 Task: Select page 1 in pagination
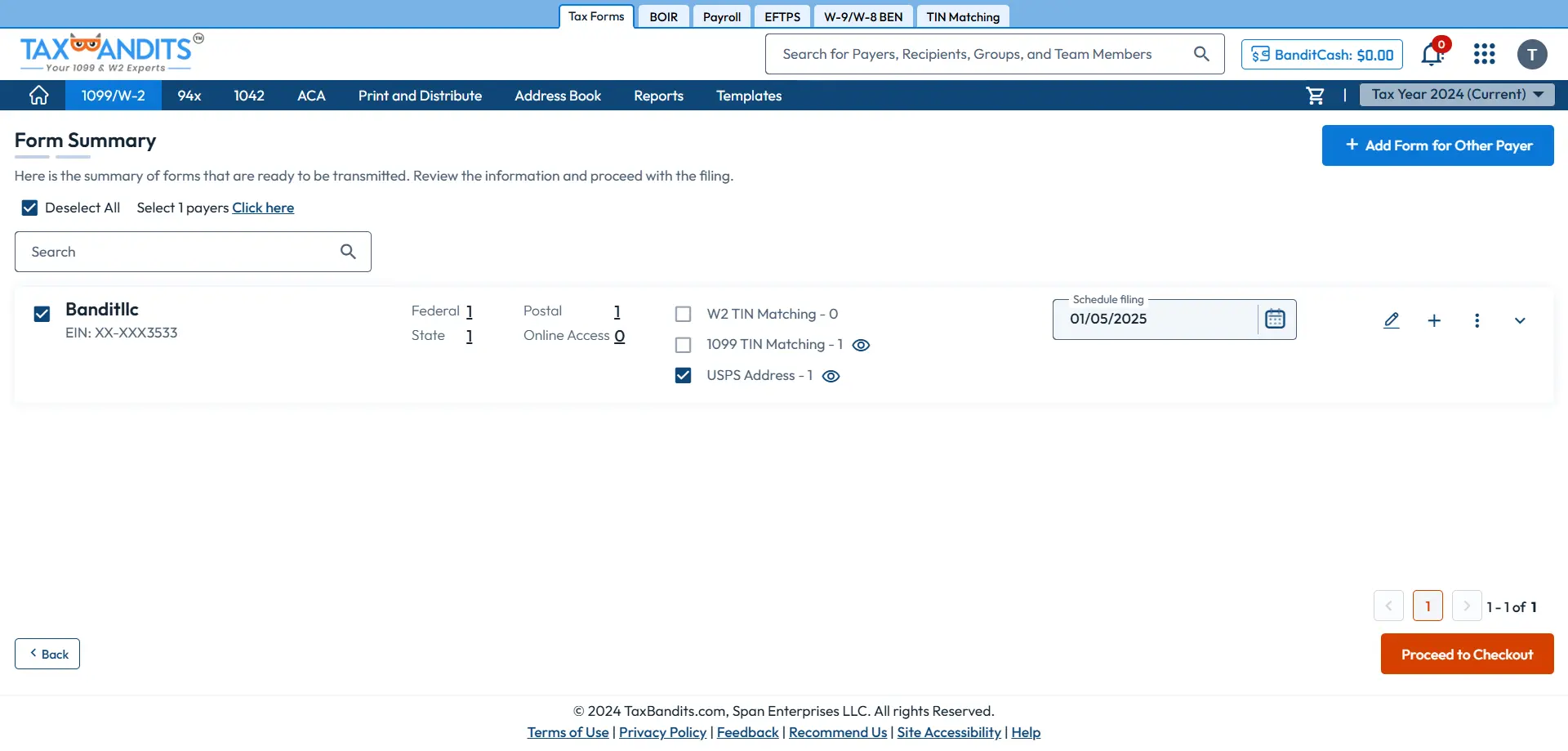click(x=1428, y=606)
